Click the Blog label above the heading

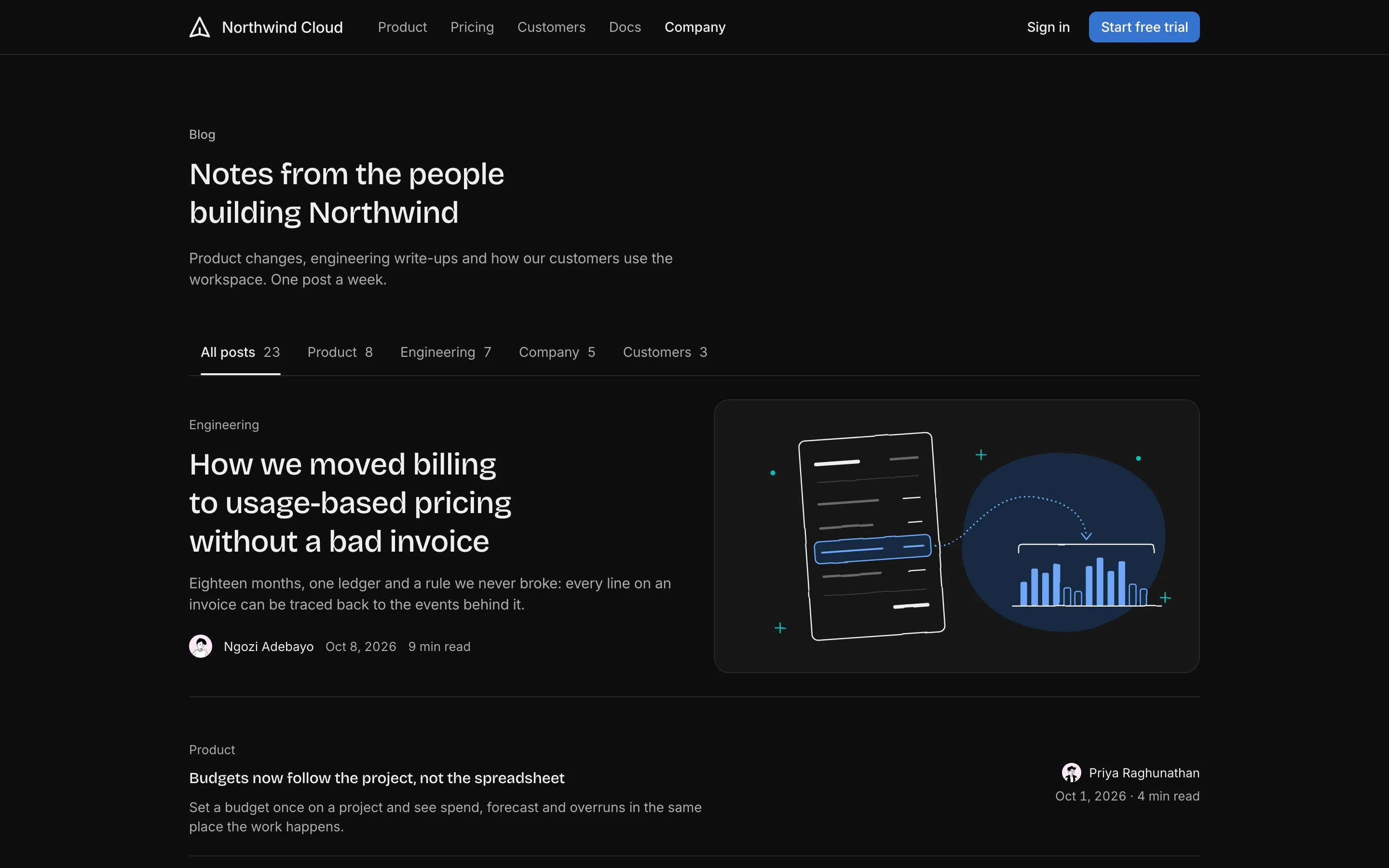(x=202, y=135)
